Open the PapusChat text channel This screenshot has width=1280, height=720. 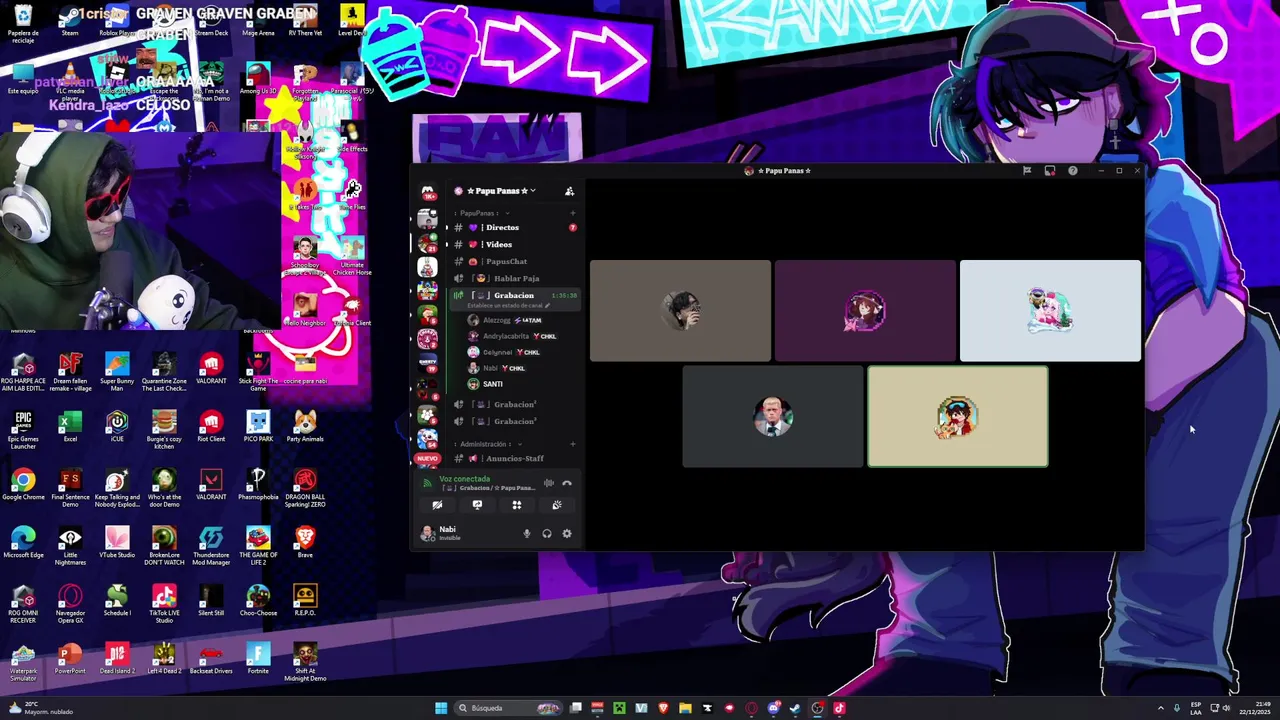coord(513,261)
